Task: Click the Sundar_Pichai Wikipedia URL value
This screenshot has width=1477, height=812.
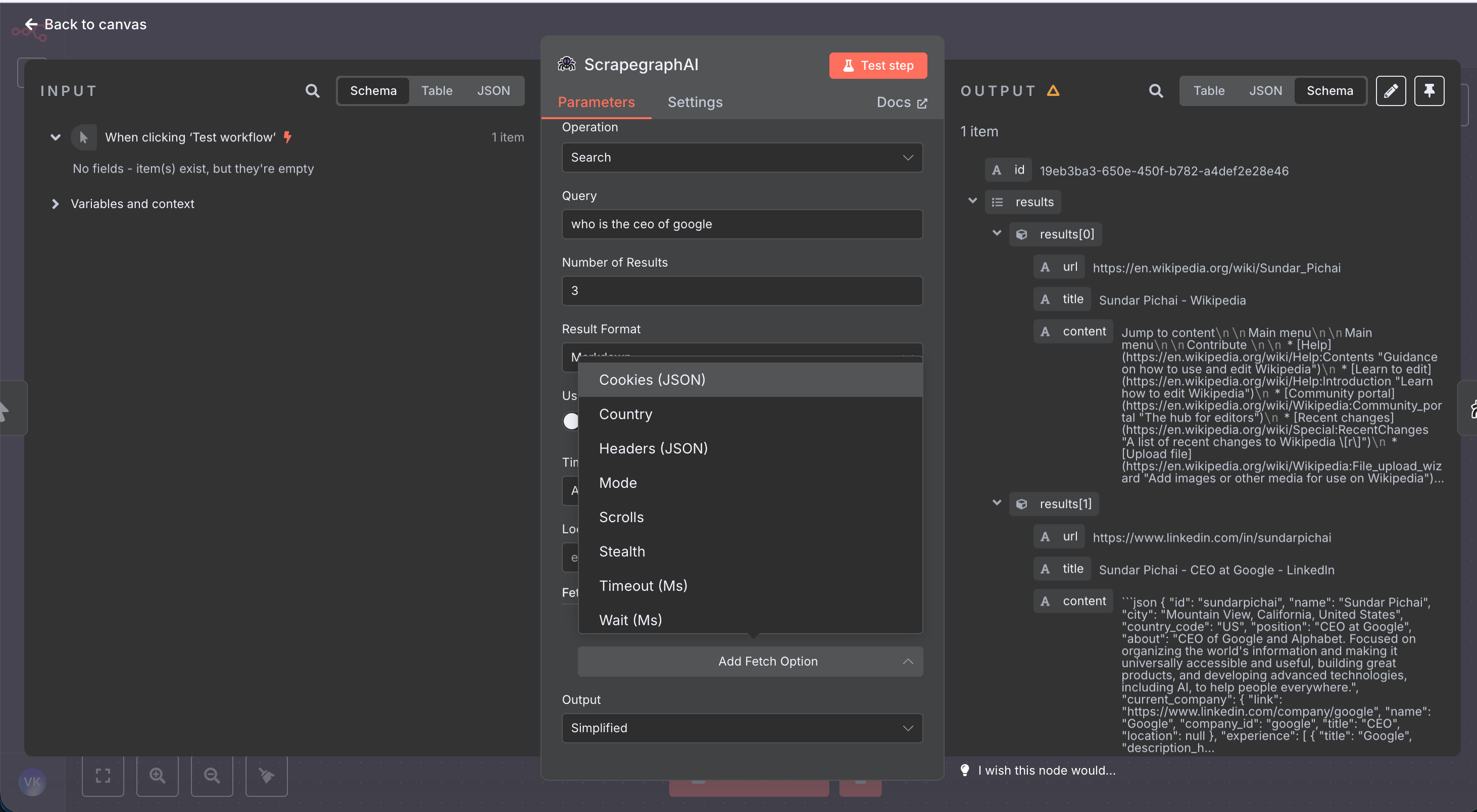Action: point(1216,268)
